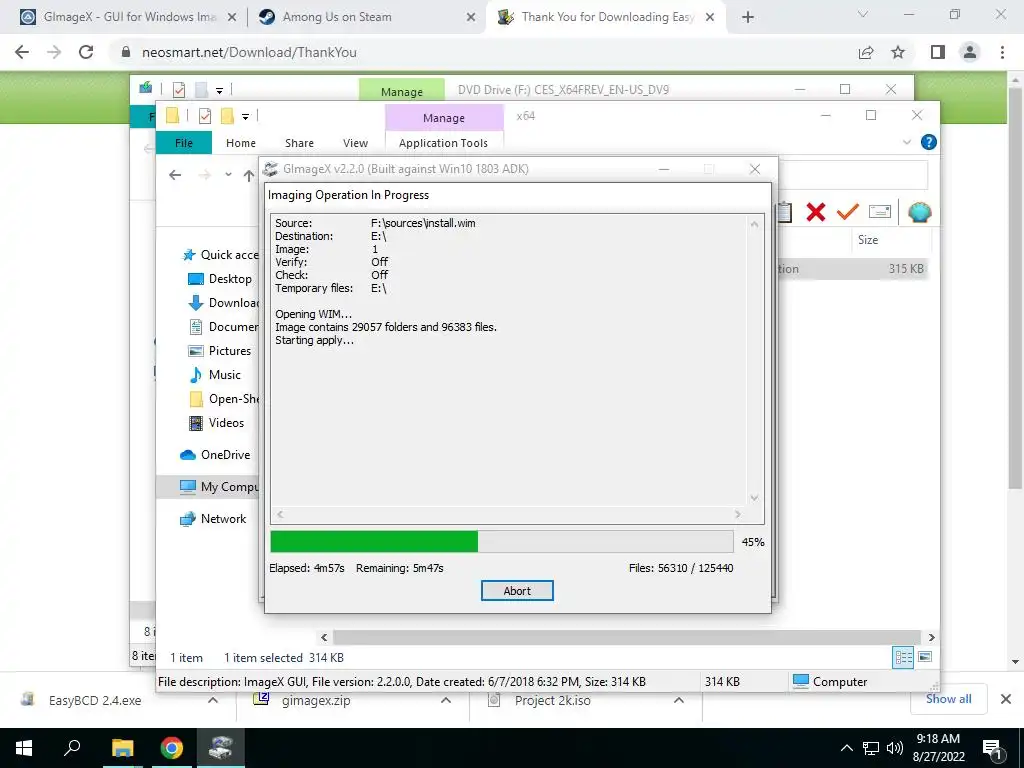Viewport: 1024px width, 768px height.
Task: Click the clipboard paste icon in Explorer toolbar
Action: (784, 212)
